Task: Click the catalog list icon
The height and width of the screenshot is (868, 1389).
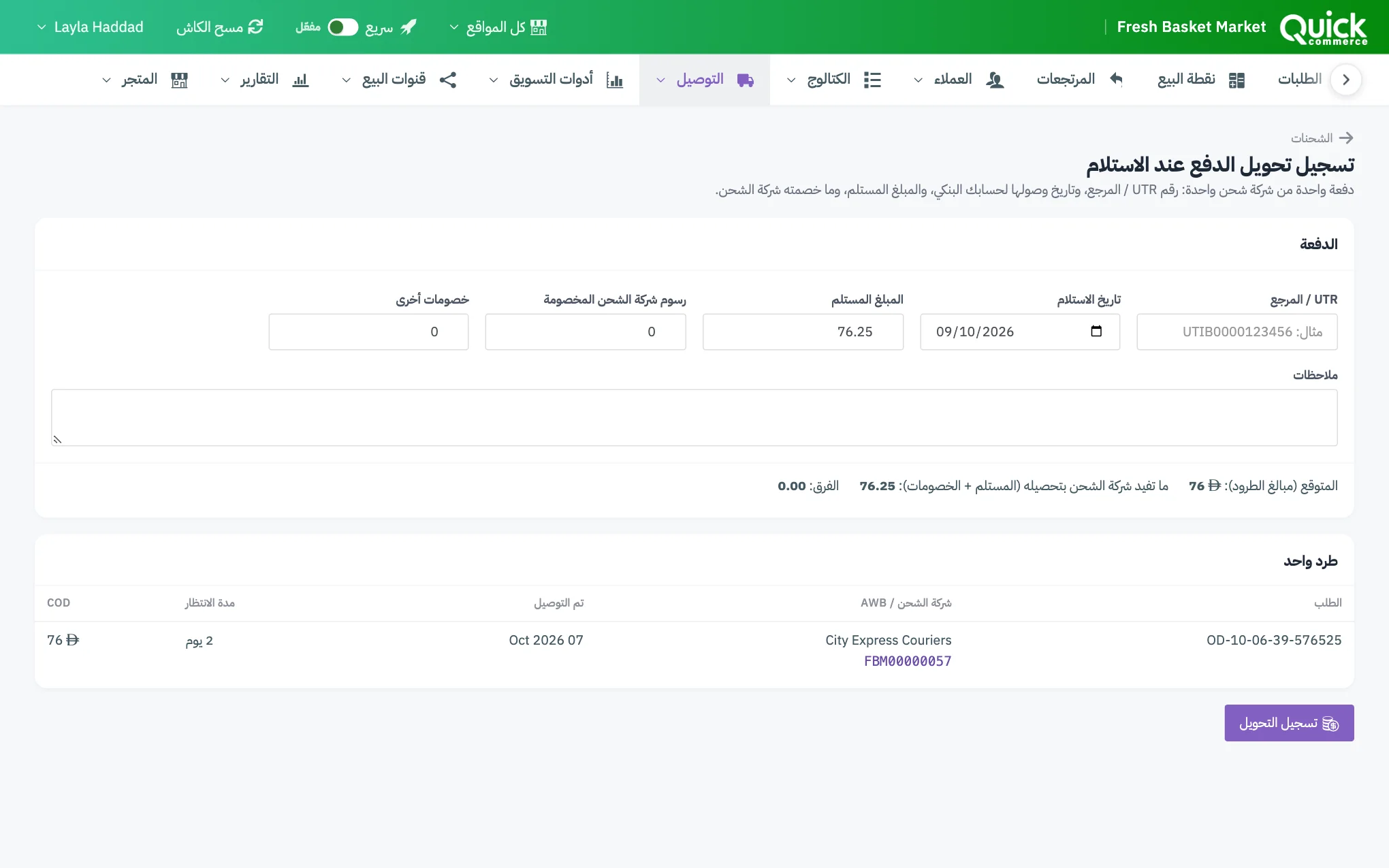Action: 872,80
